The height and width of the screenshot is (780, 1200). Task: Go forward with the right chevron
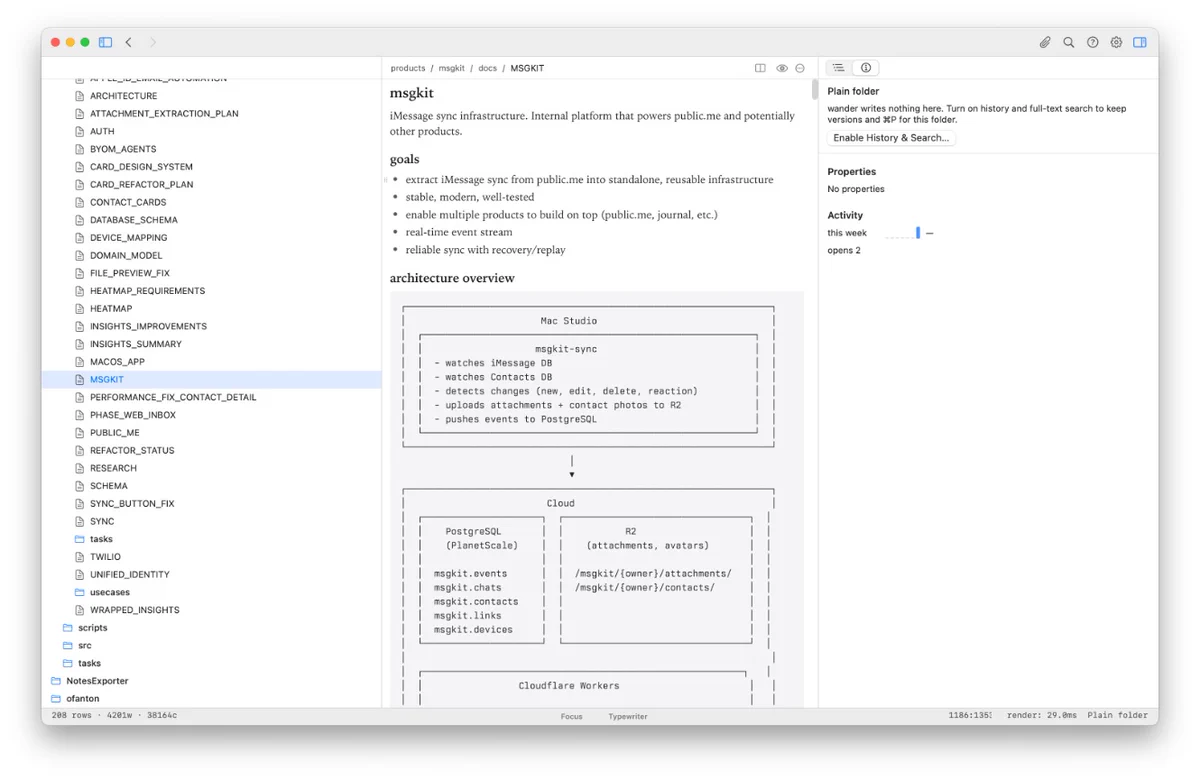click(153, 42)
